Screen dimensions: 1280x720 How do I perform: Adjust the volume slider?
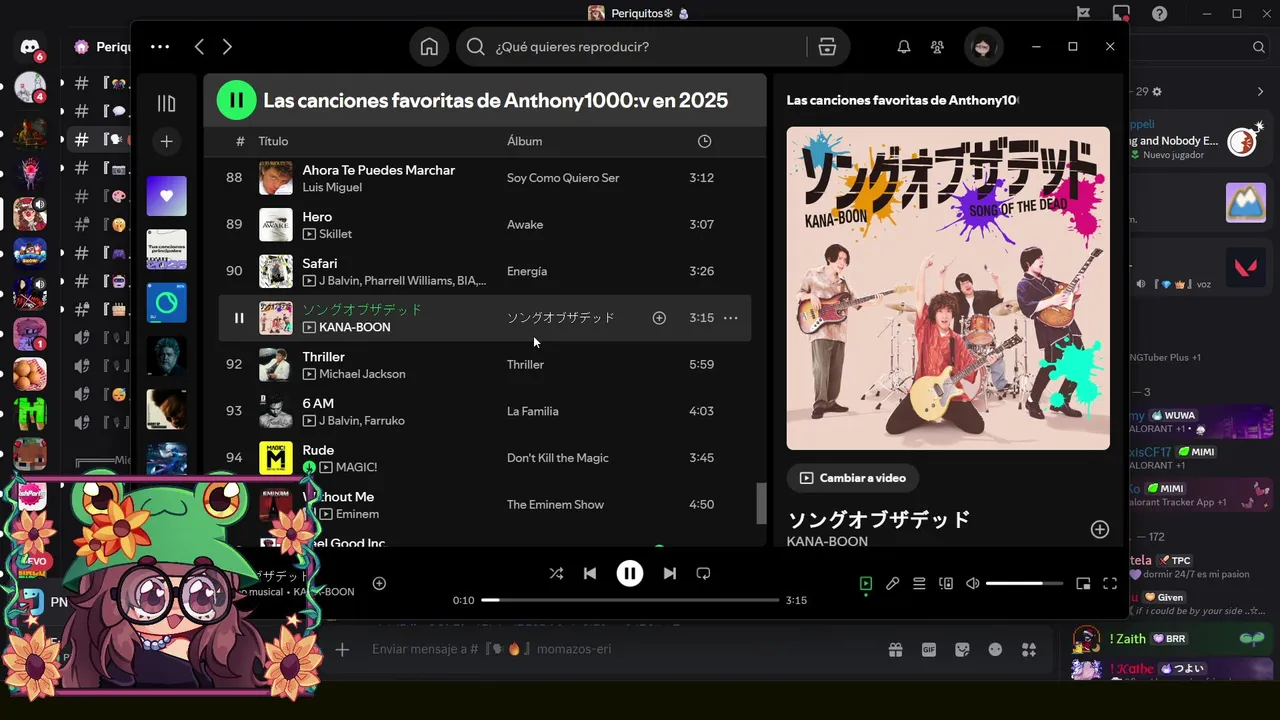pyautogui.click(x=1025, y=584)
